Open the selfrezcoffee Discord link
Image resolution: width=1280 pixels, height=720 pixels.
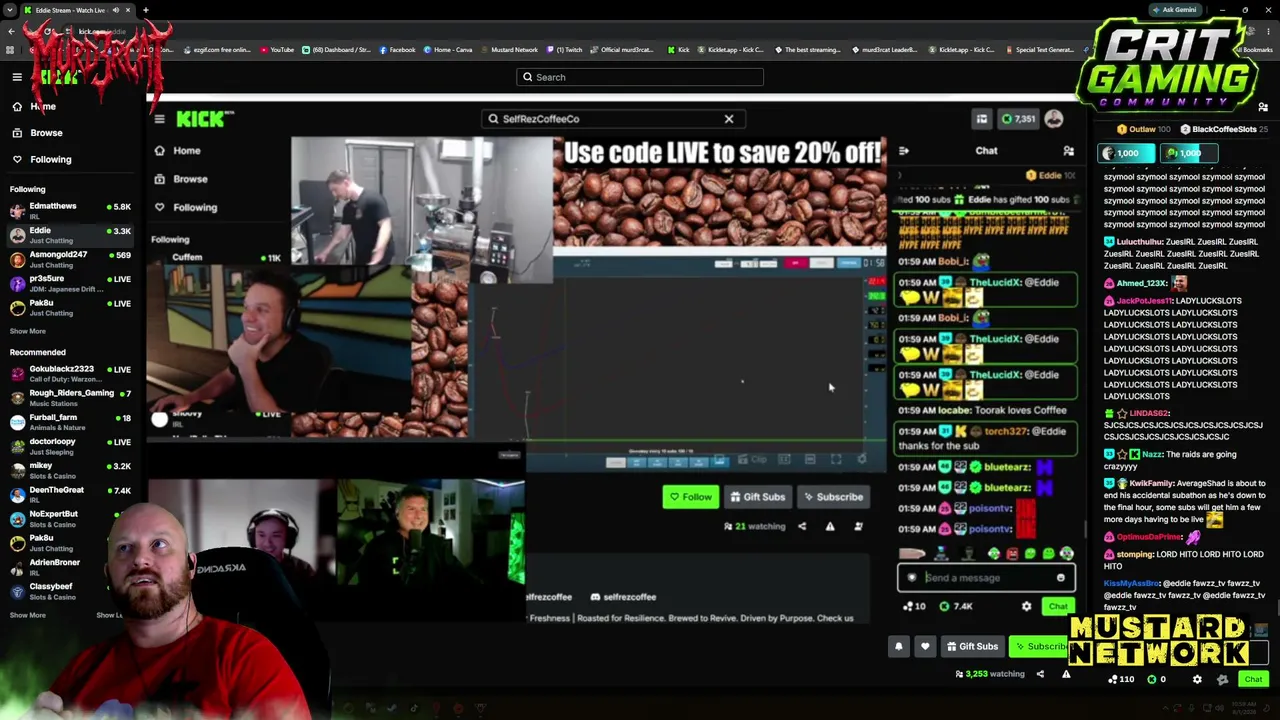coord(623,597)
